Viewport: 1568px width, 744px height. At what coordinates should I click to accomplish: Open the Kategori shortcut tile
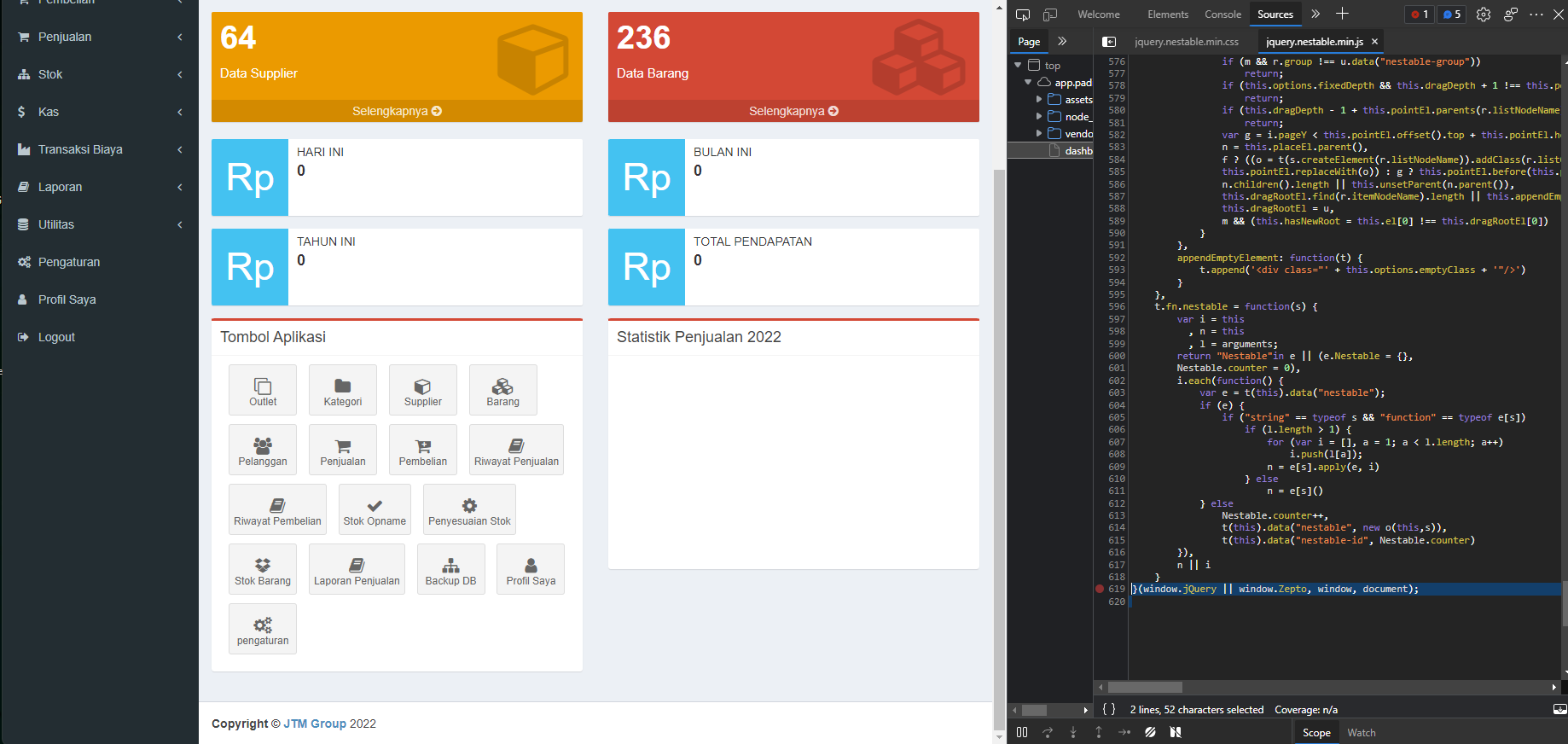(x=343, y=390)
